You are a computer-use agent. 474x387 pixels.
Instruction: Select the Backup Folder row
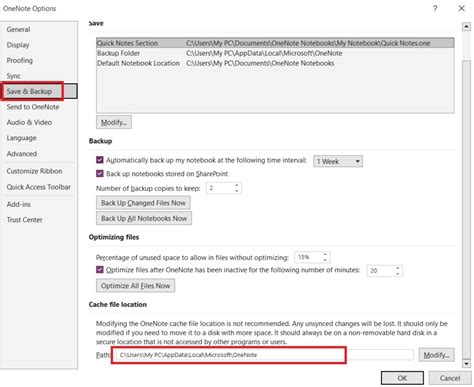tap(275, 53)
